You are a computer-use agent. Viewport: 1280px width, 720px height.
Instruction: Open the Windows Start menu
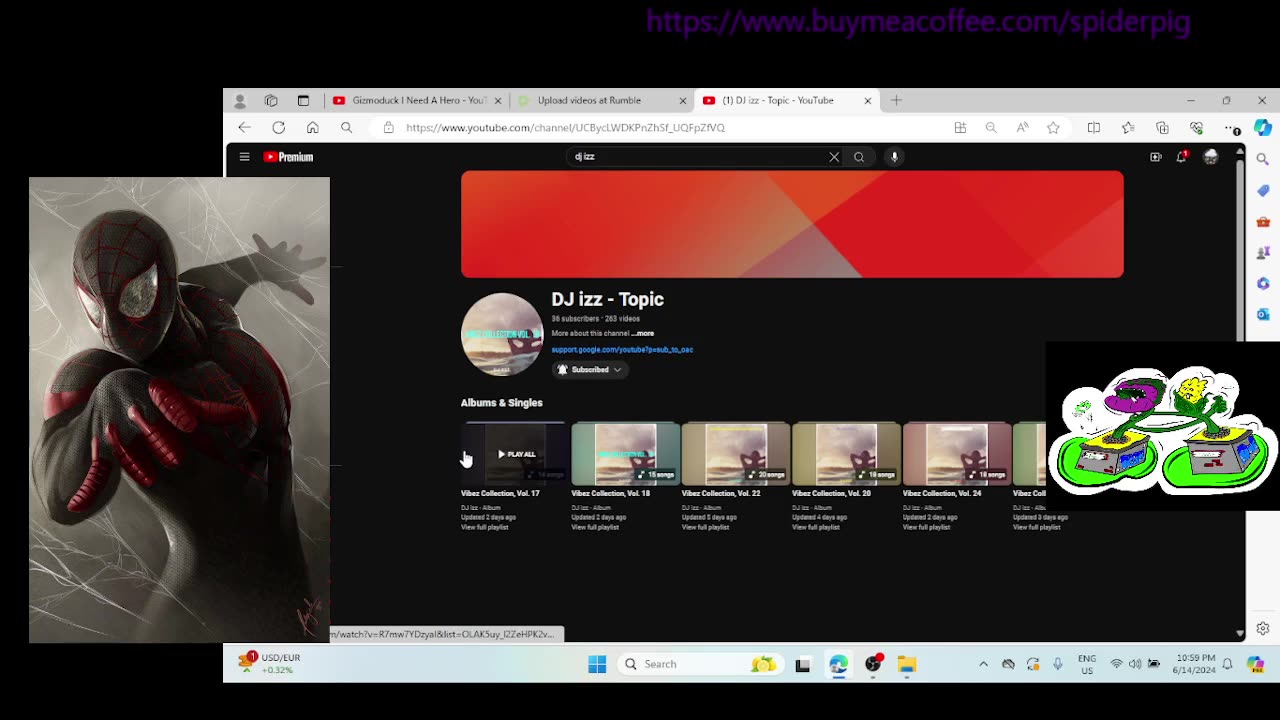(597, 664)
